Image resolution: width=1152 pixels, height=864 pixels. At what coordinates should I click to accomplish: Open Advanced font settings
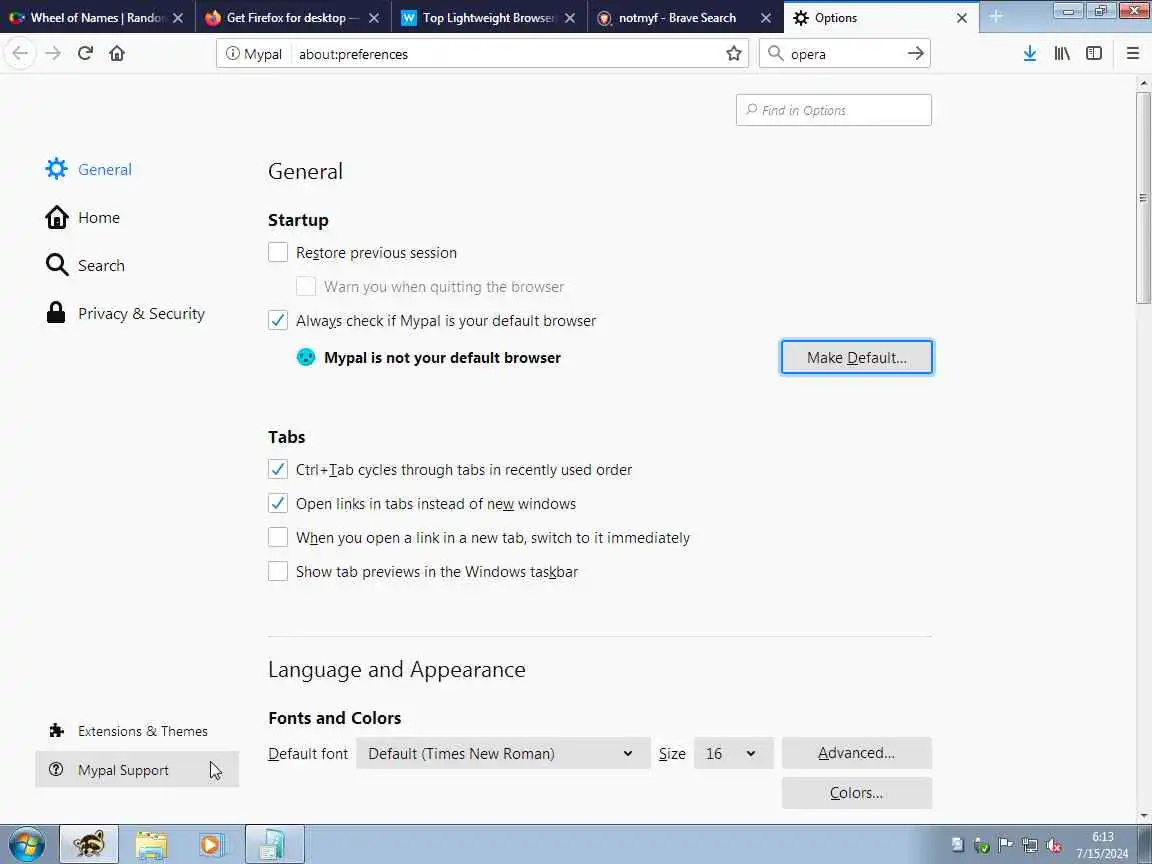tap(857, 753)
